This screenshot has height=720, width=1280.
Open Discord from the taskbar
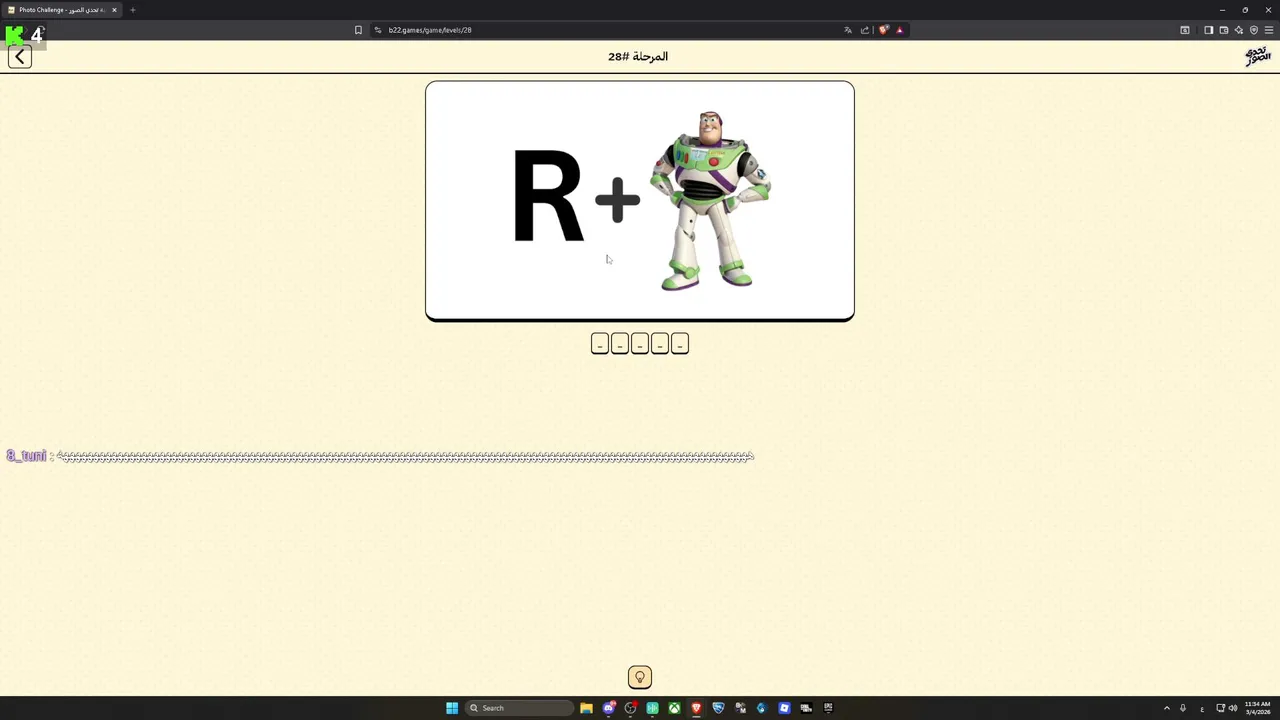click(608, 708)
